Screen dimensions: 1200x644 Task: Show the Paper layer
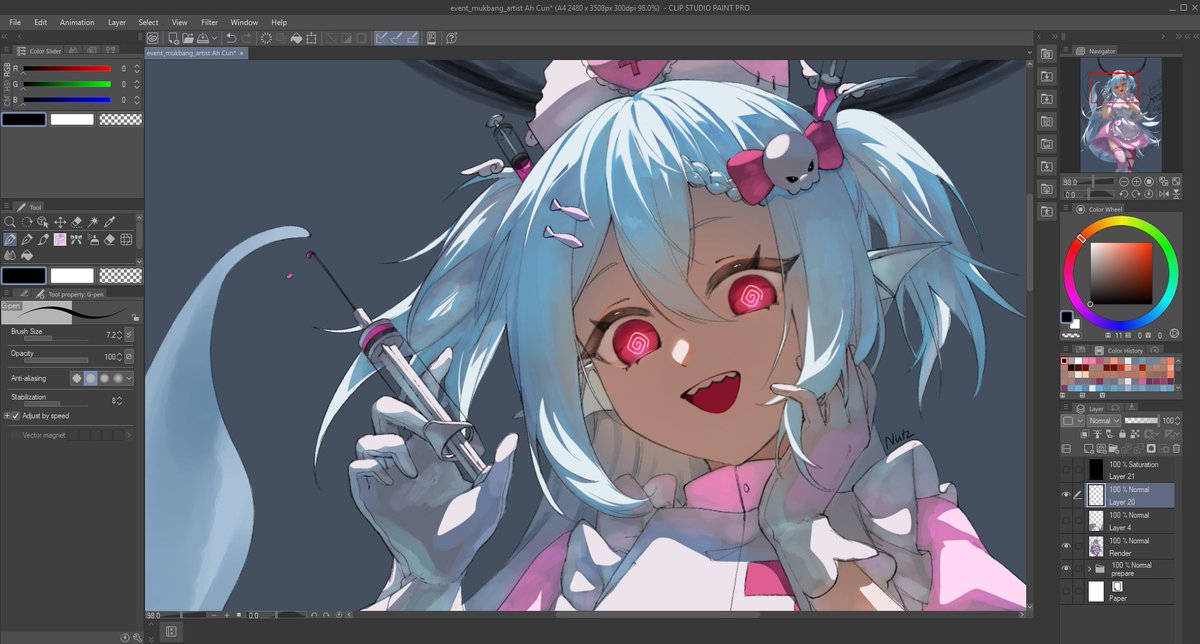(1066, 591)
